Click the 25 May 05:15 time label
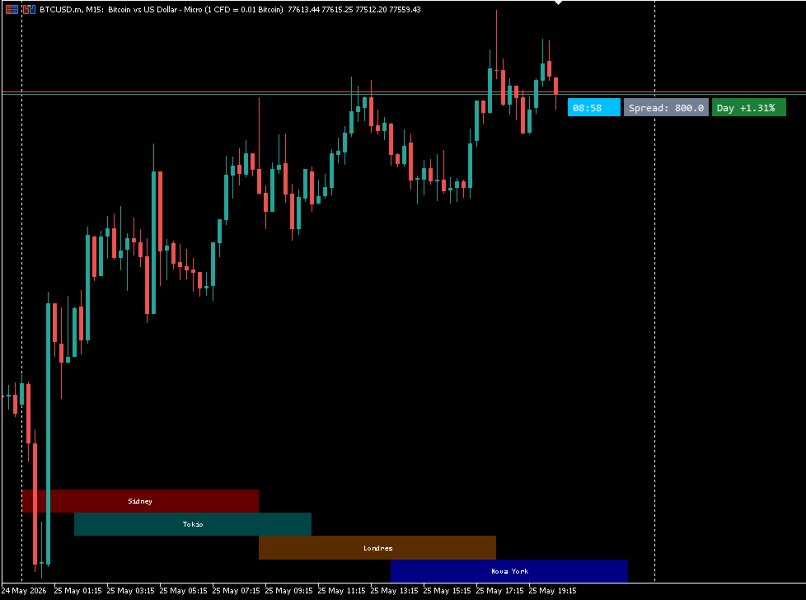806x600 pixels. (184, 591)
